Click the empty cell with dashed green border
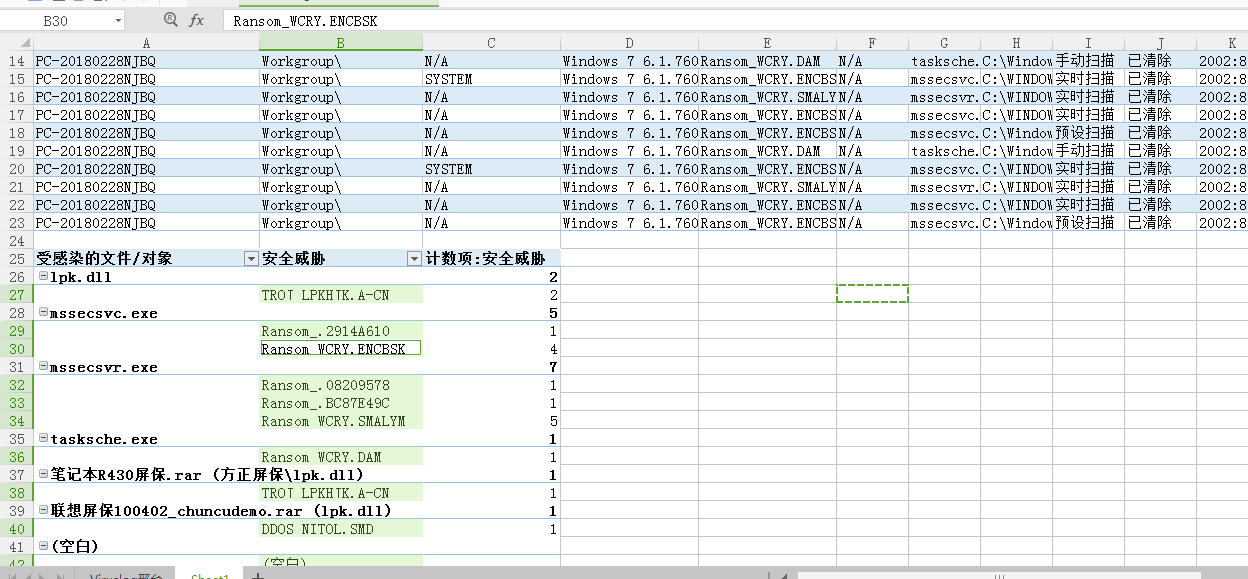 pyautogui.click(x=872, y=293)
